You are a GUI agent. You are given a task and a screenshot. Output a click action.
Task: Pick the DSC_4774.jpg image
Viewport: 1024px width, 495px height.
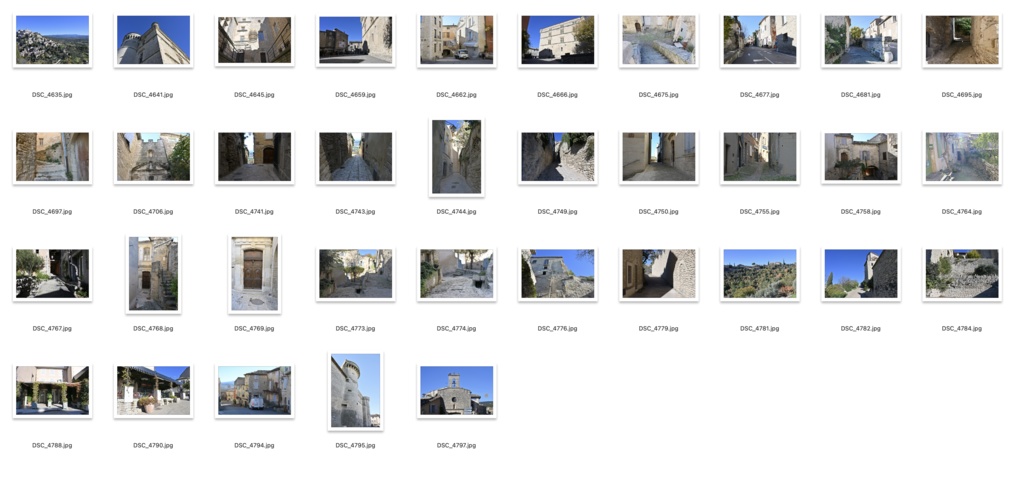456,274
